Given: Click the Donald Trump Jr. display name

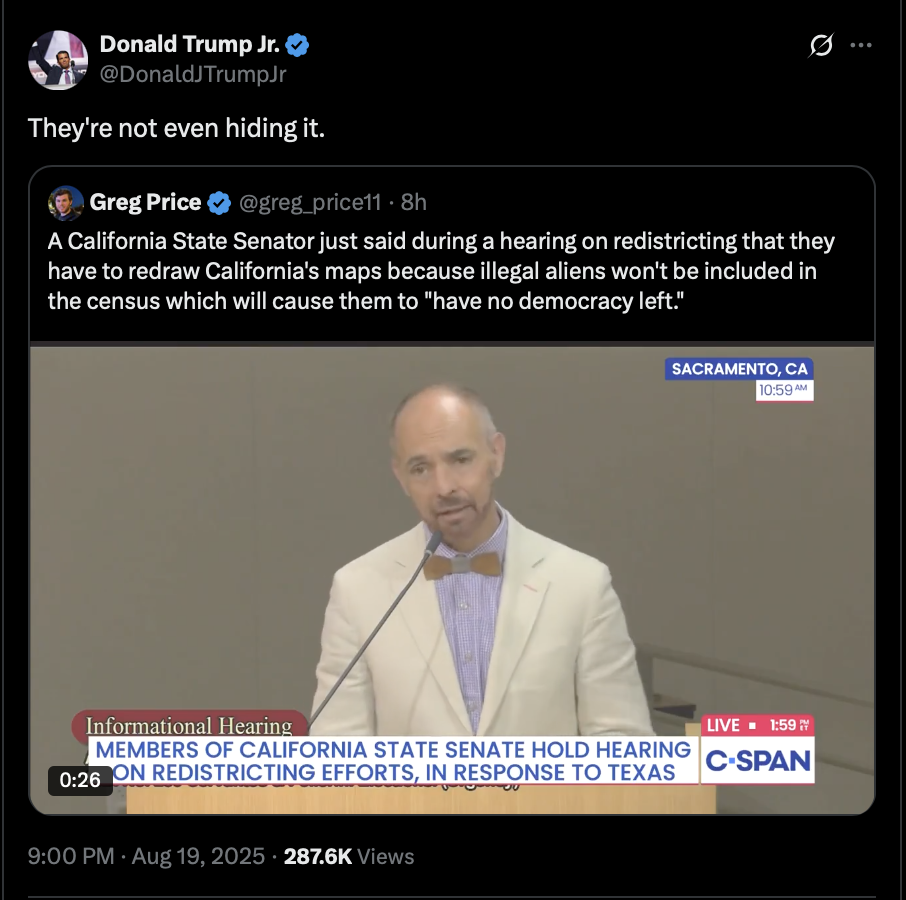Looking at the screenshot, I should pyautogui.click(x=190, y=44).
